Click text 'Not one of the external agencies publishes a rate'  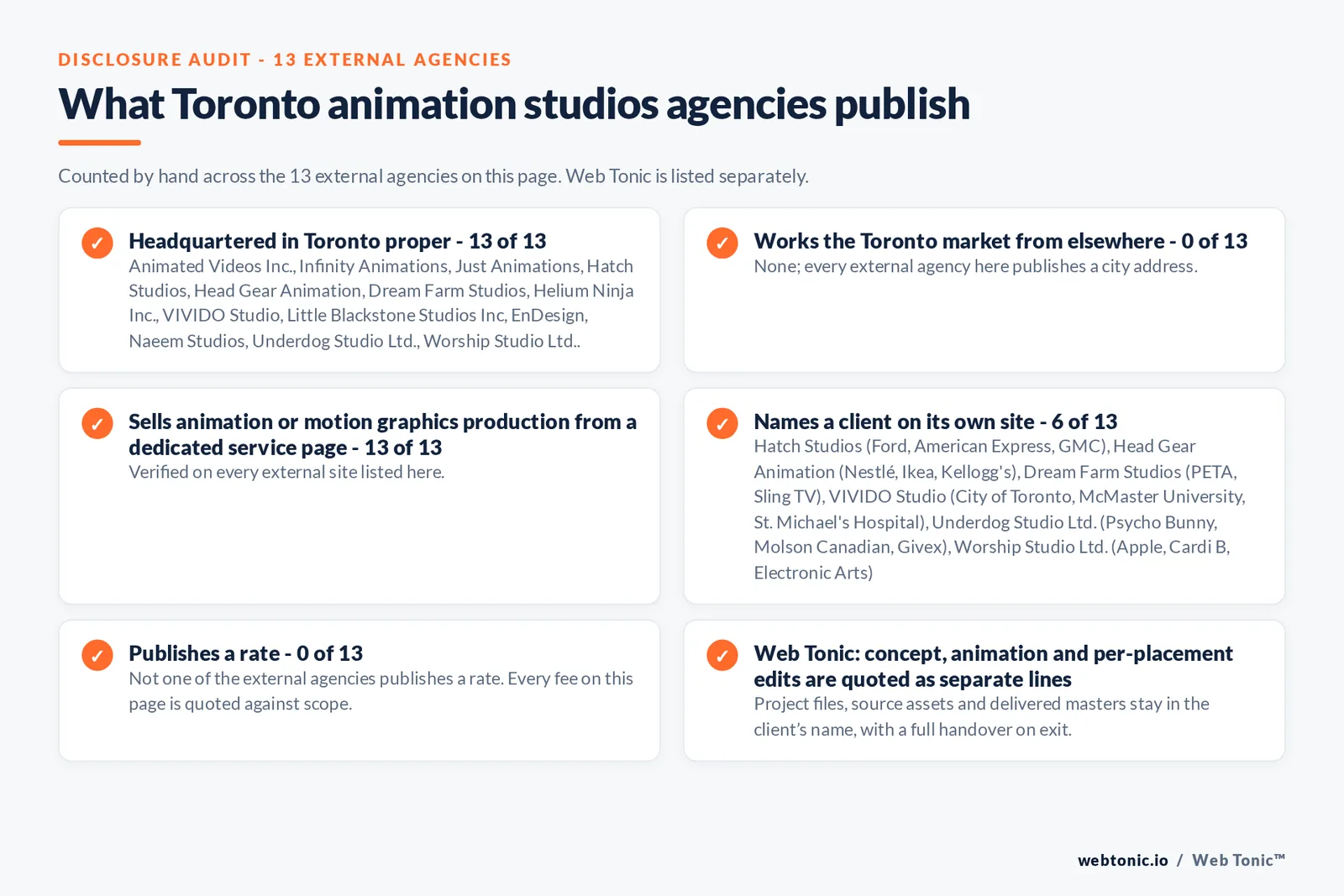click(381, 691)
